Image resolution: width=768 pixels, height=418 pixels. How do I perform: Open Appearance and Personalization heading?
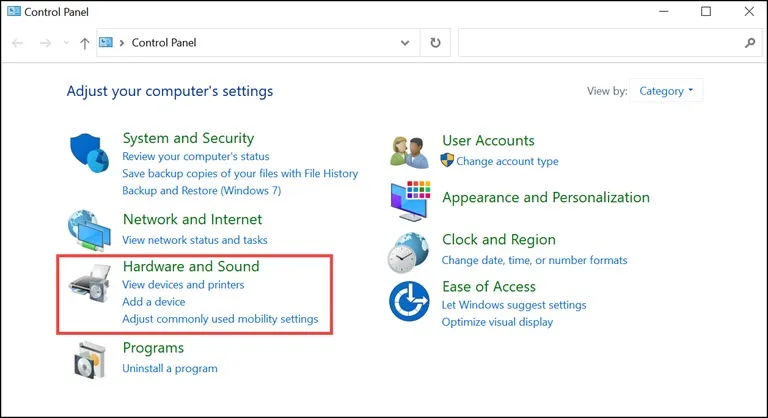point(546,197)
